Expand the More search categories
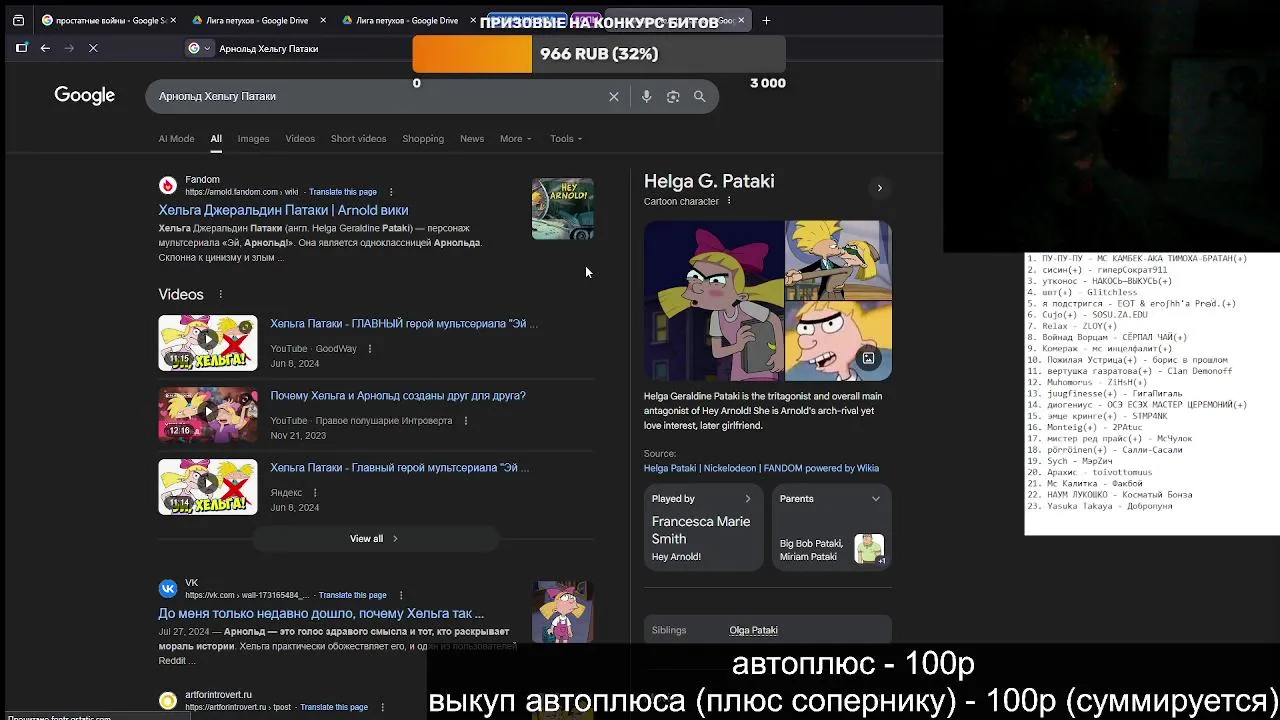 tap(515, 139)
